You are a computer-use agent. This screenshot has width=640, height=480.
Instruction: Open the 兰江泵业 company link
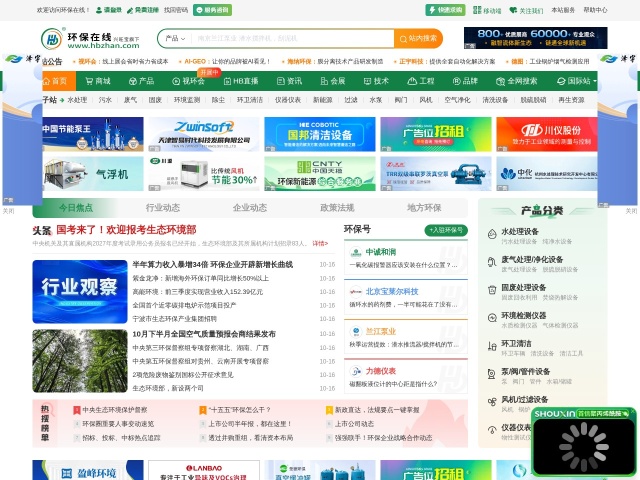click(x=380, y=331)
